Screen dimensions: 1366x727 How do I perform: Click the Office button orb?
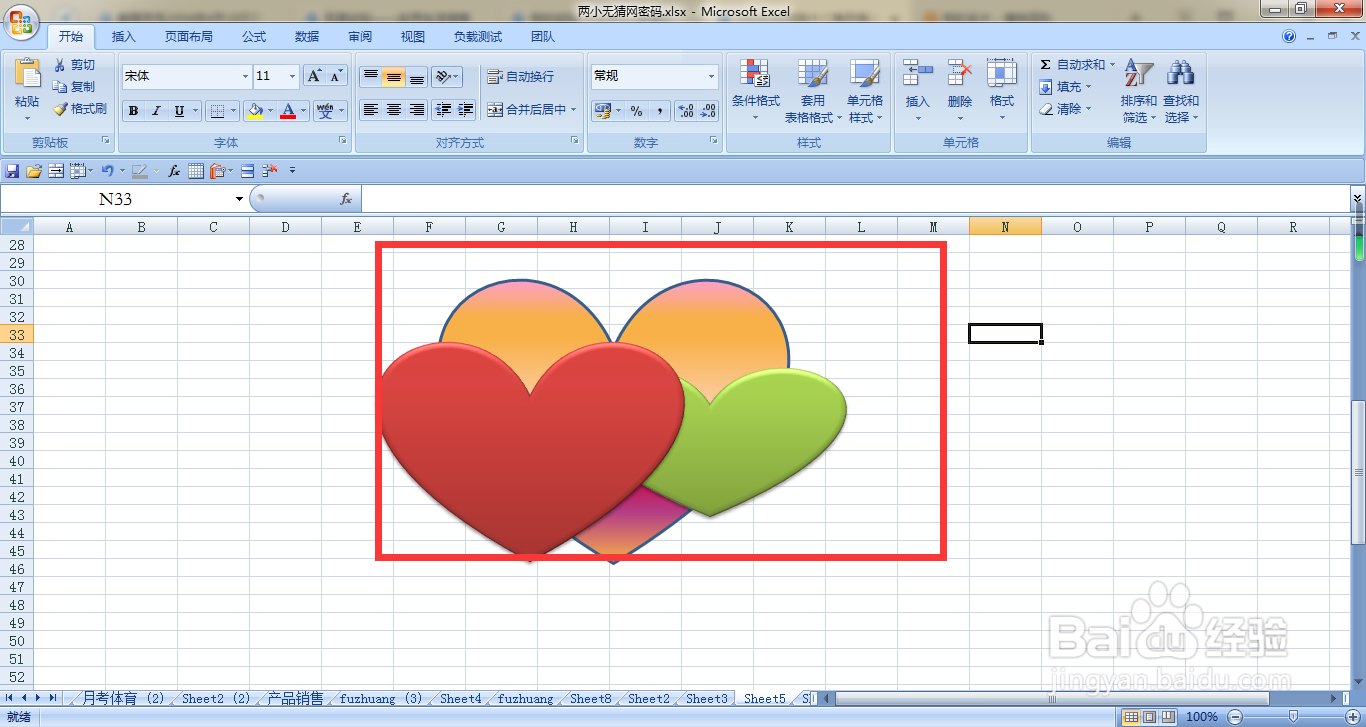(x=20, y=22)
